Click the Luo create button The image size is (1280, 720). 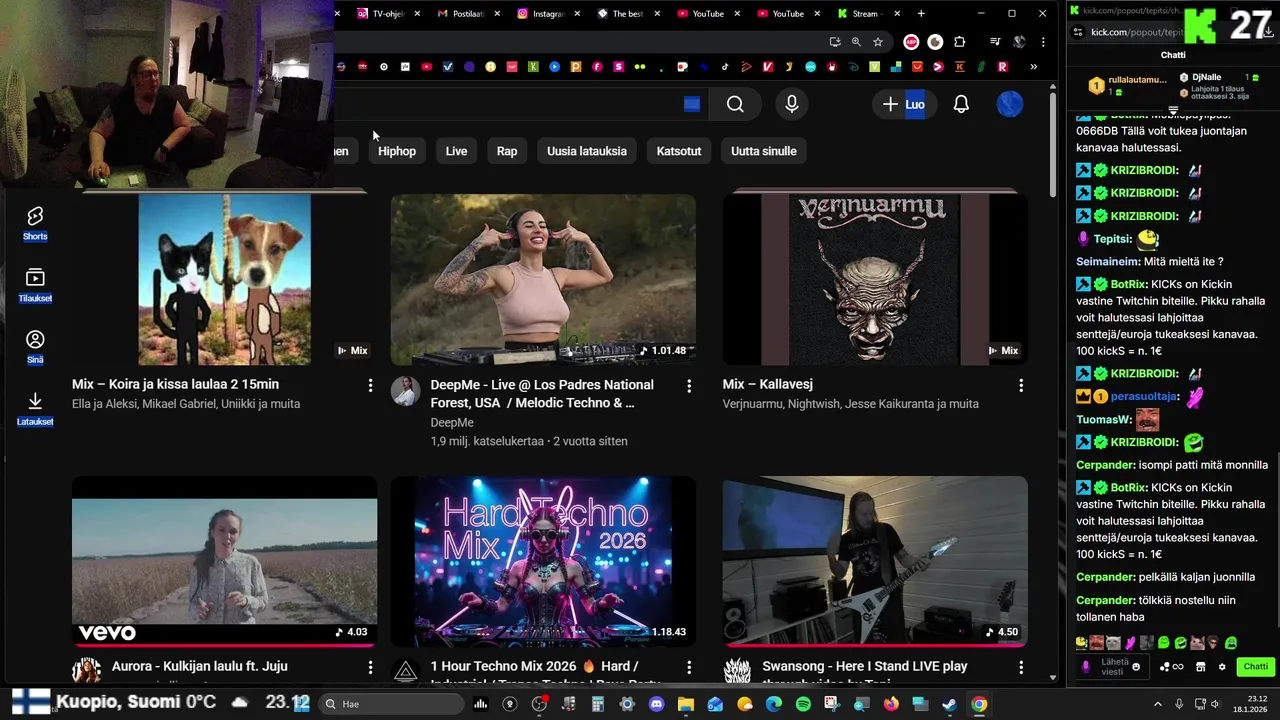pos(904,104)
